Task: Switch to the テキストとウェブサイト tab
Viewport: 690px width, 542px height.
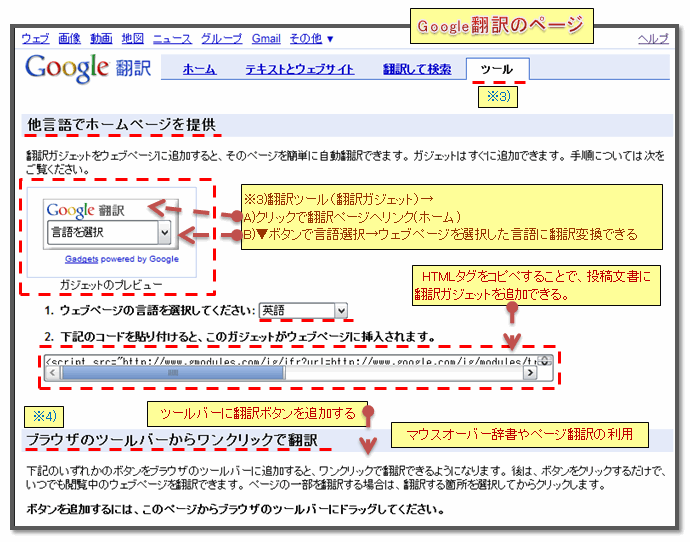Action: [299, 69]
